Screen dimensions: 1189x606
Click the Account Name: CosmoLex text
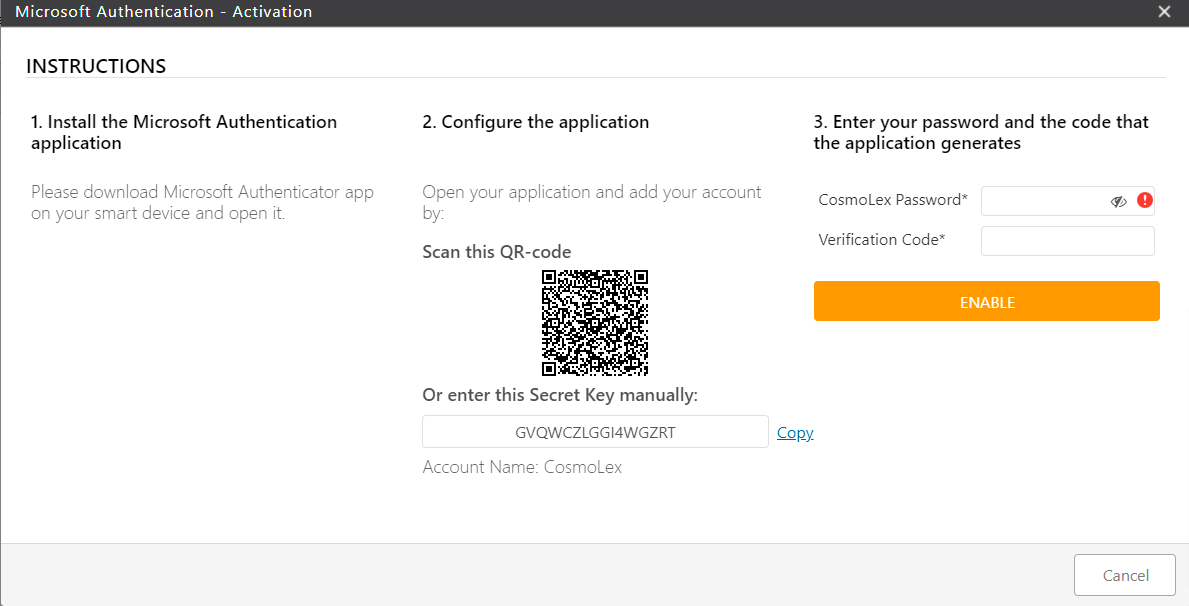point(521,466)
